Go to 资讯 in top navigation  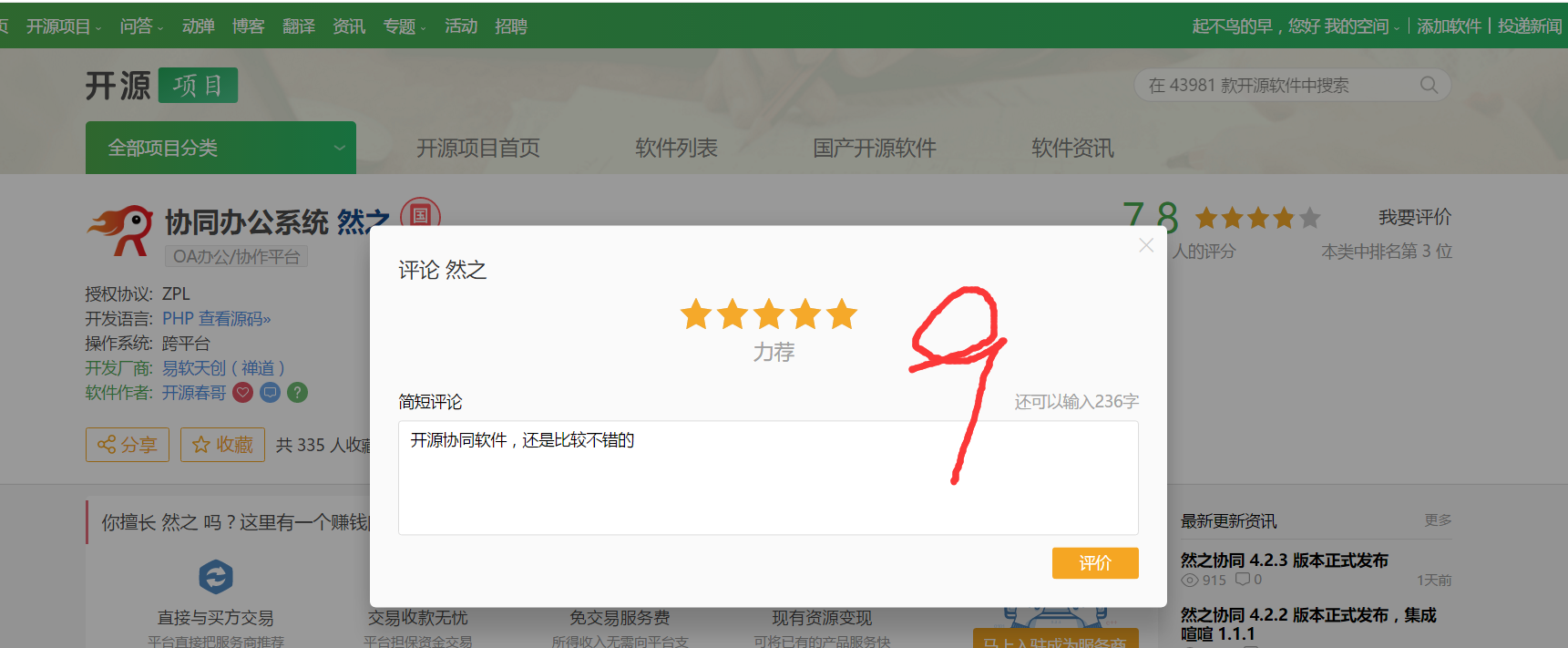(349, 26)
